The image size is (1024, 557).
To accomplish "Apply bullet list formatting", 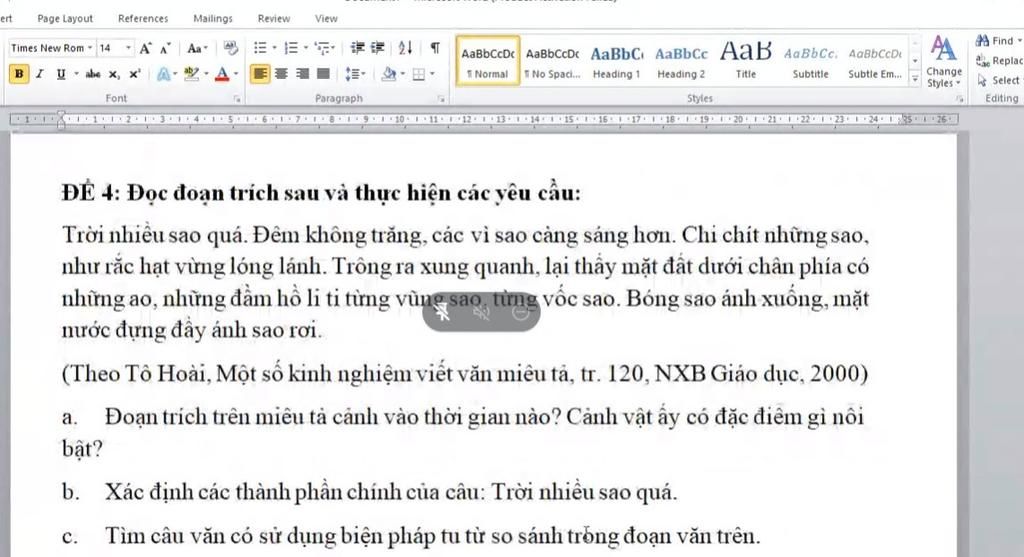I will (260, 48).
